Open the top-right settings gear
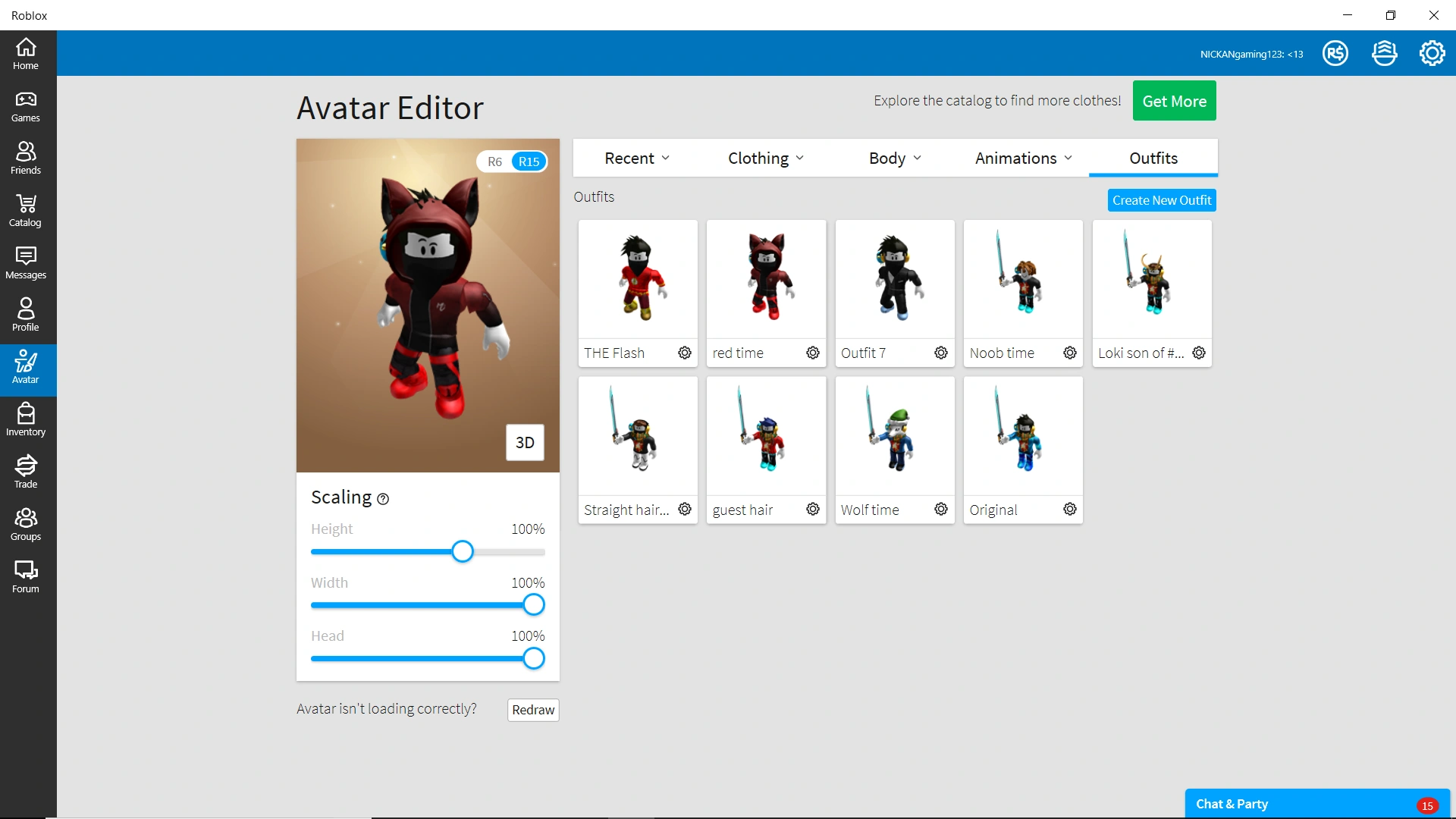1456x819 pixels. click(x=1432, y=53)
